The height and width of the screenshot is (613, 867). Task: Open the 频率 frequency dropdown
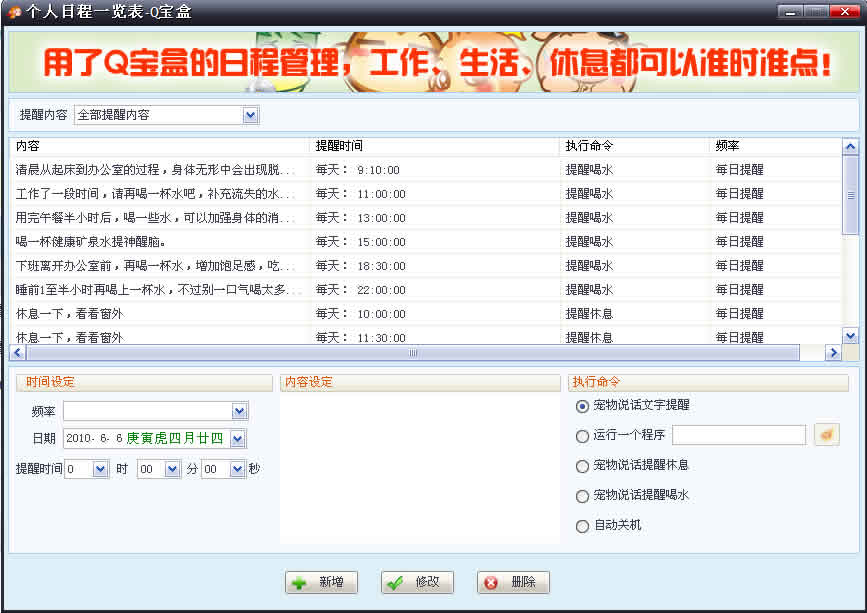click(x=239, y=411)
